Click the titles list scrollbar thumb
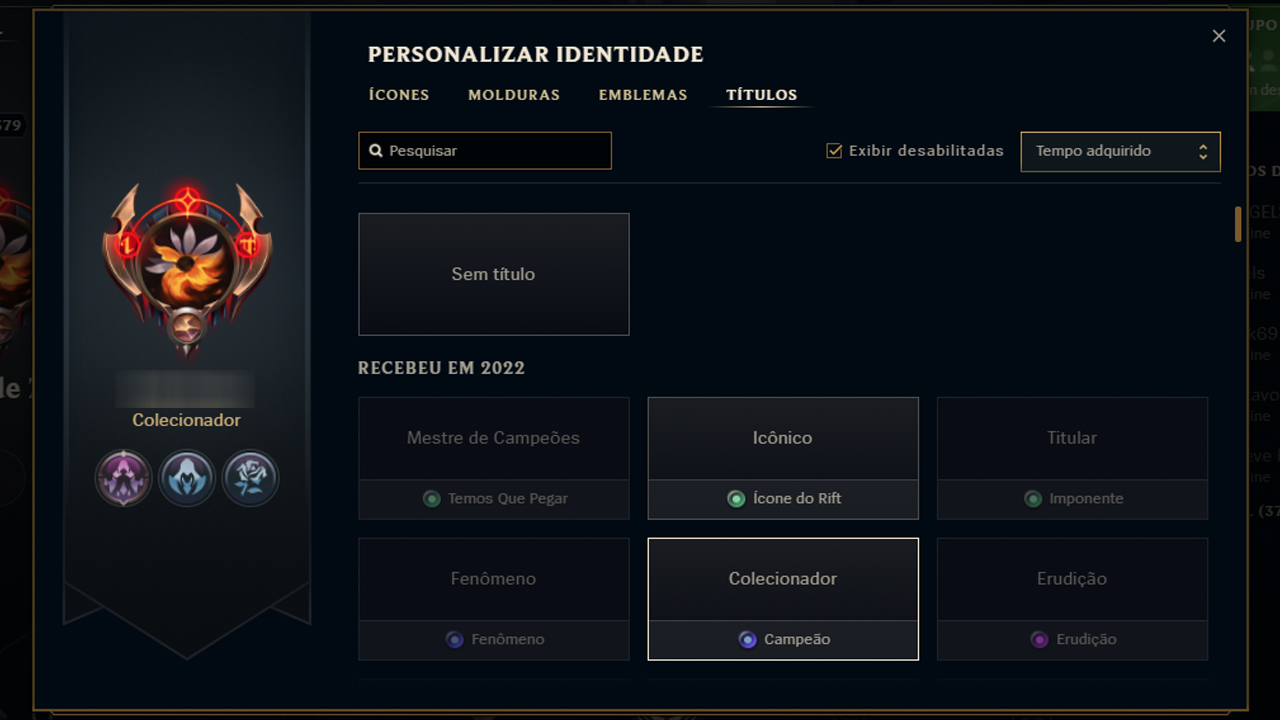Viewport: 1280px width, 720px height. [1238, 224]
